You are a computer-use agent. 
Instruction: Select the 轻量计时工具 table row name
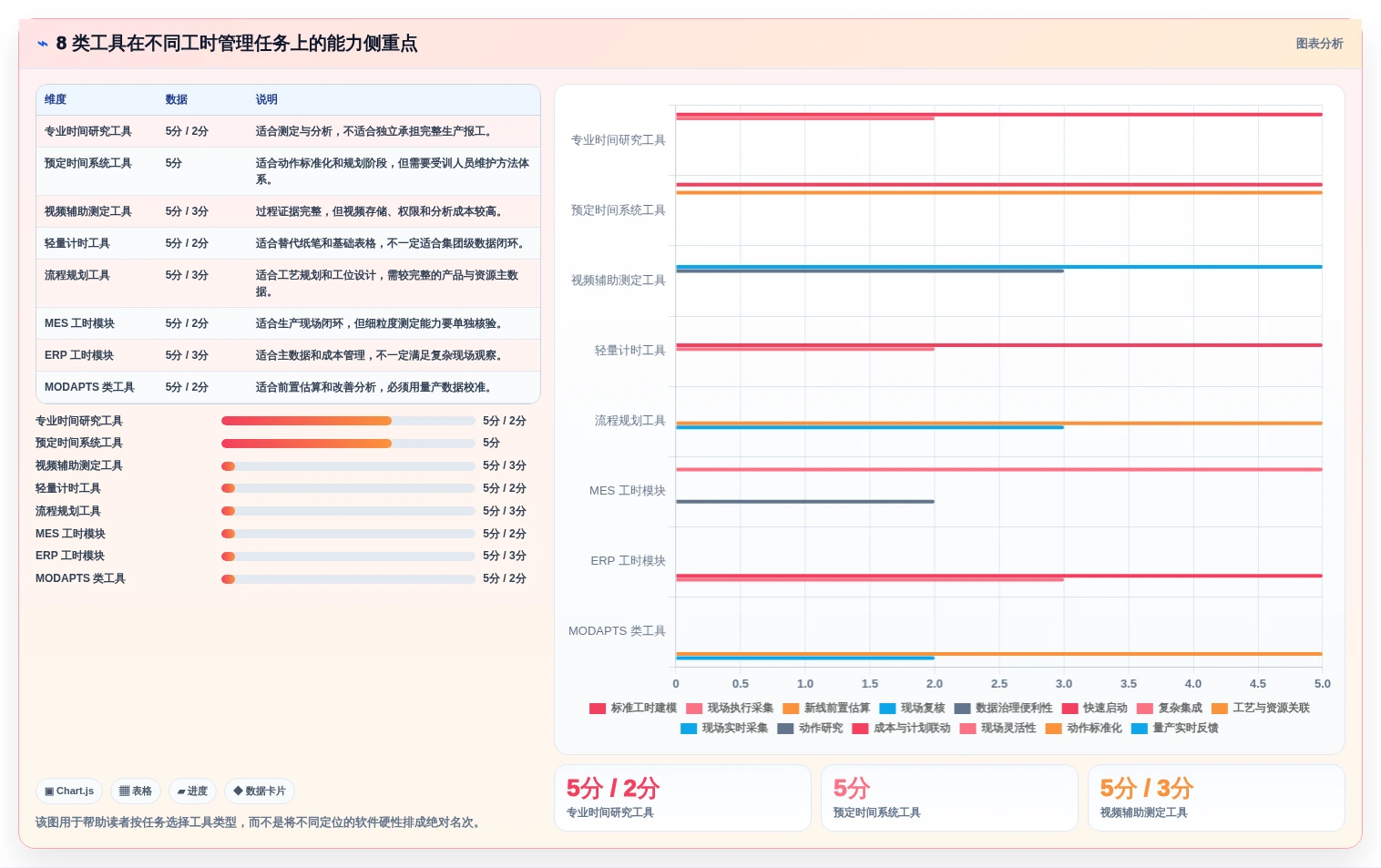tap(77, 243)
